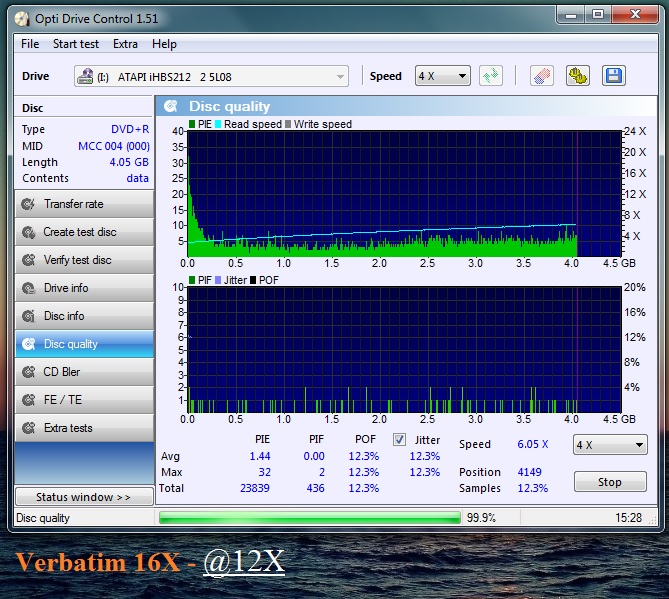
Task: Switch to the CD Bler panel
Action: pos(84,372)
